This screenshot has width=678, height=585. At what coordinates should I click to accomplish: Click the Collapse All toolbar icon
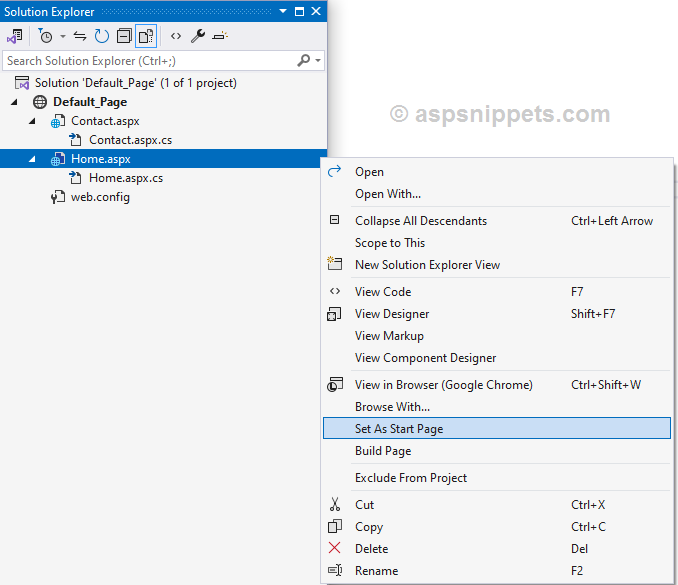pos(124,36)
